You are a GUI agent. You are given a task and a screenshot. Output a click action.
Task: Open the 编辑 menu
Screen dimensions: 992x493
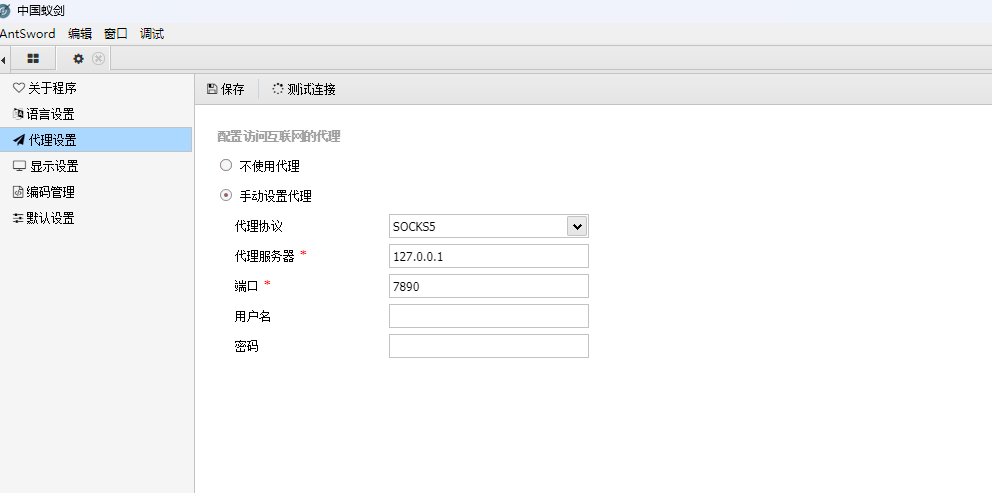coord(80,34)
